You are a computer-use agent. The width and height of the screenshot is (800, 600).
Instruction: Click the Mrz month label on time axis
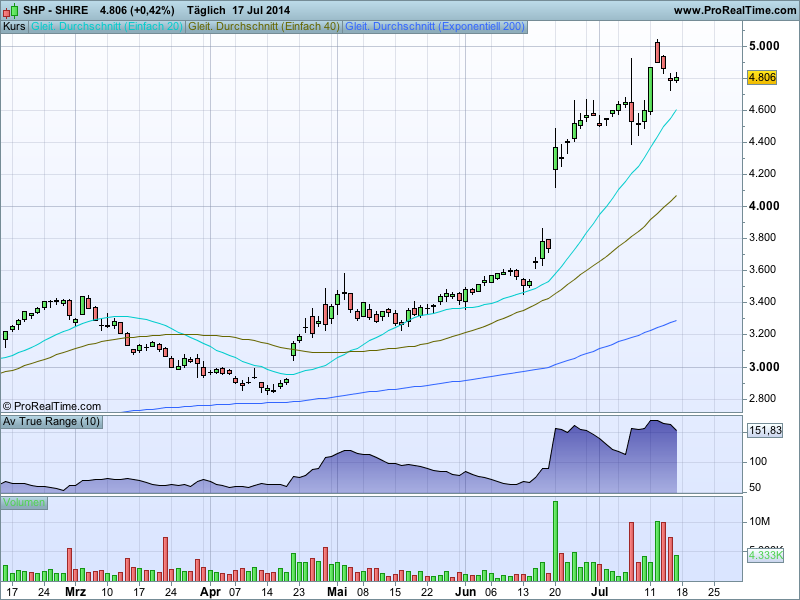76,592
